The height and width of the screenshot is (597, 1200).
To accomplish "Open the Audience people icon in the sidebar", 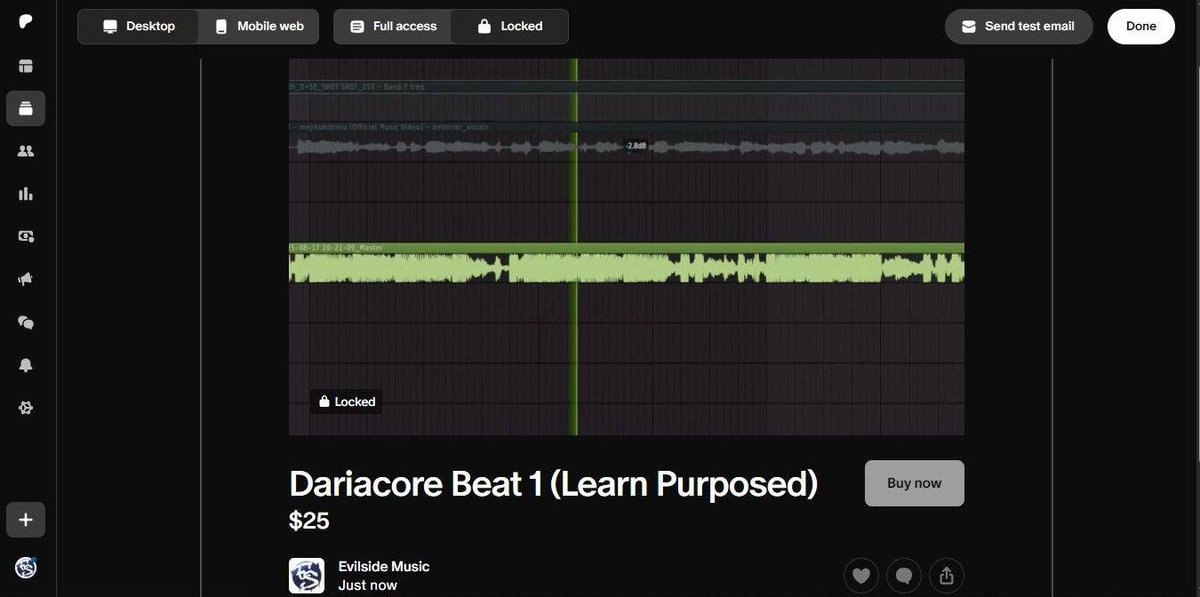I will (x=26, y=151).
